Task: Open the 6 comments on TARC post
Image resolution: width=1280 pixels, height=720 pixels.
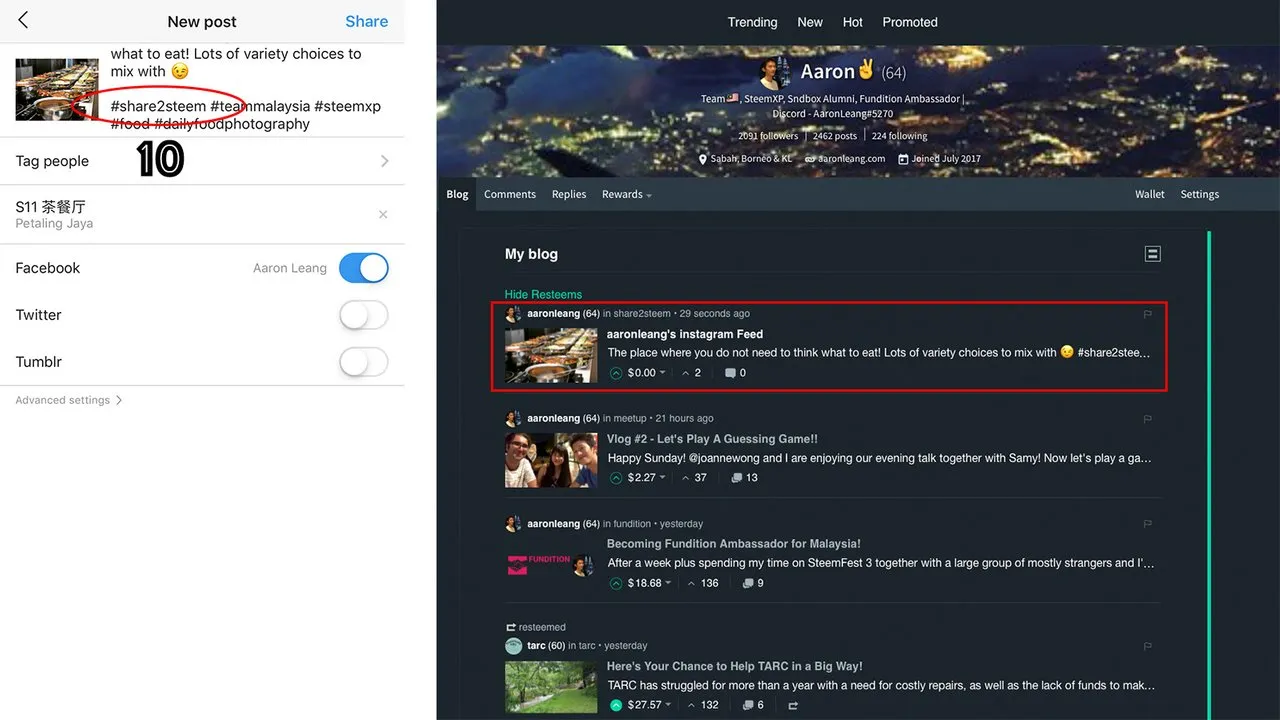Action: pos(753,705)
